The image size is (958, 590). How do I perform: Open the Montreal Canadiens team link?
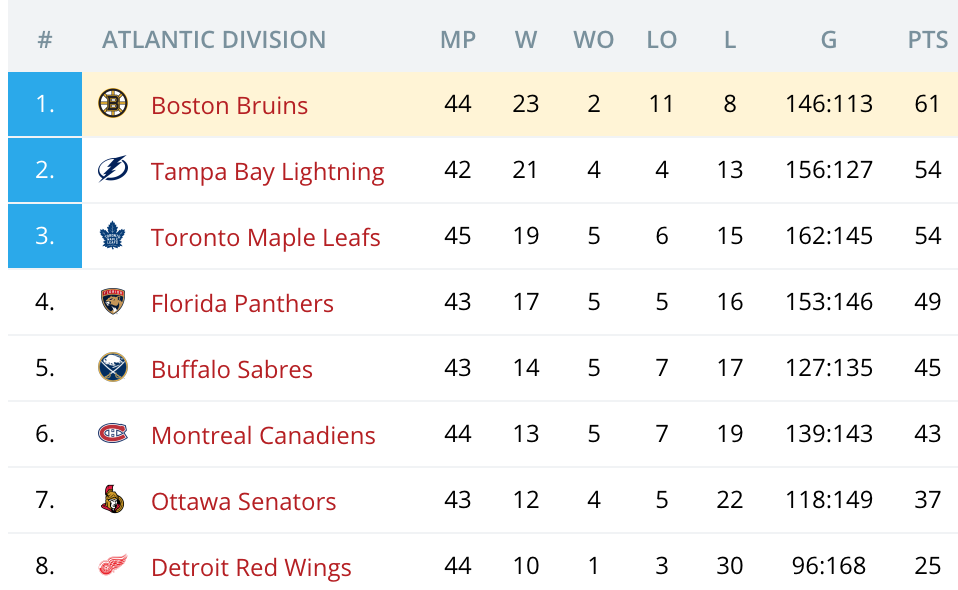coord(263,435)
